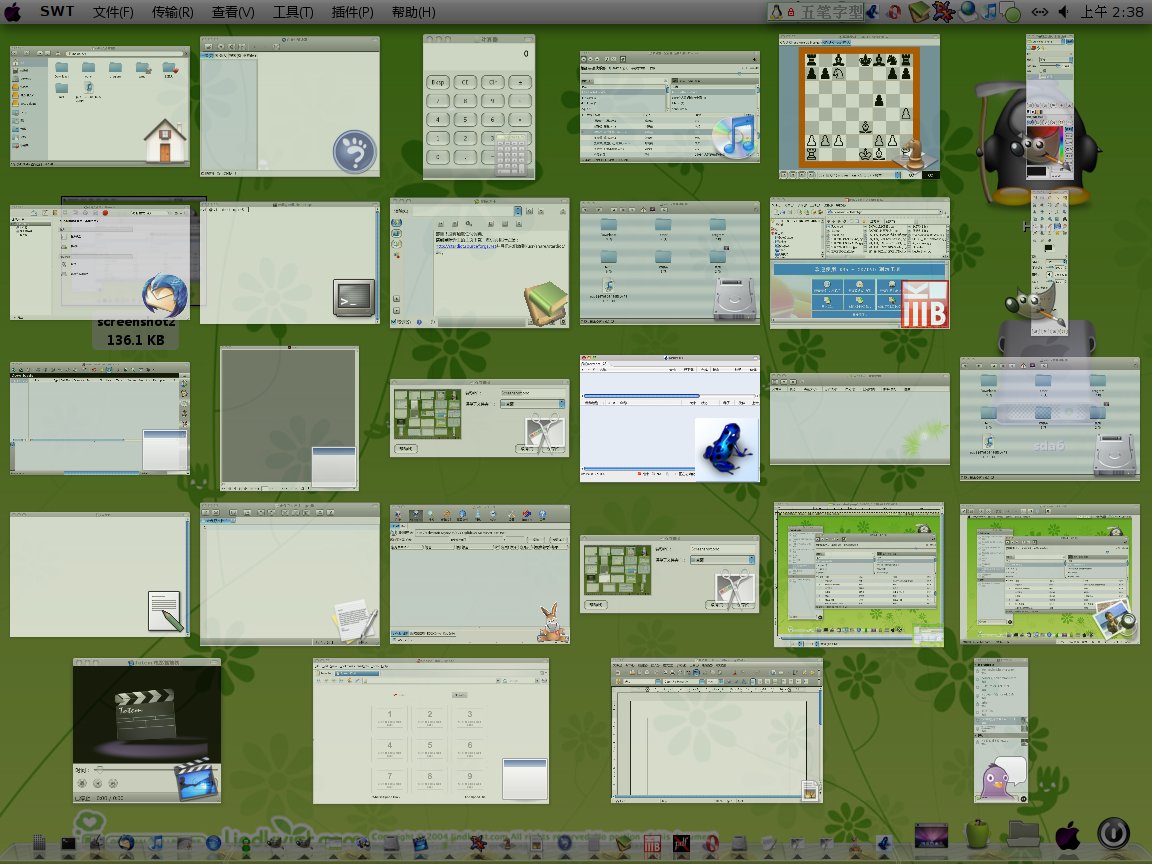Click the globe icon in menu bar tray

968,10
